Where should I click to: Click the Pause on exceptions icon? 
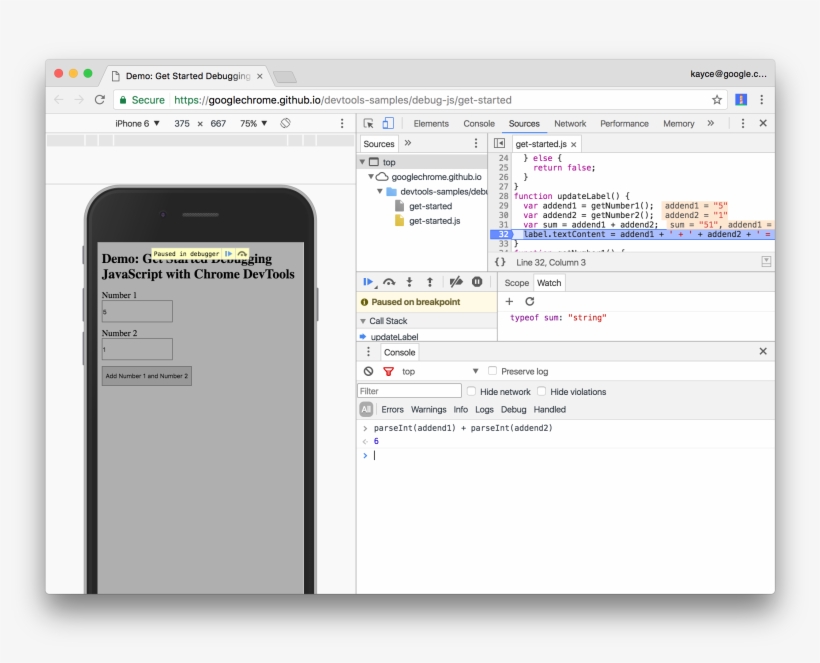[x=478, y=281]
